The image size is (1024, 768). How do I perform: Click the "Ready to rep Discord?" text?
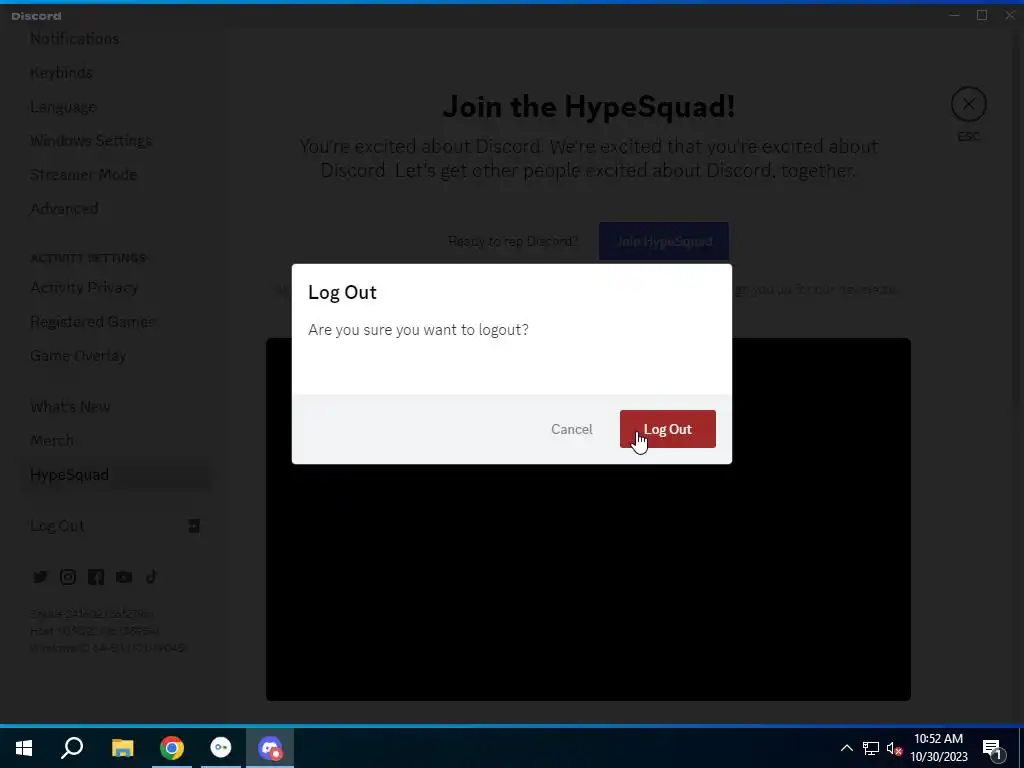[x=513, y=241]
